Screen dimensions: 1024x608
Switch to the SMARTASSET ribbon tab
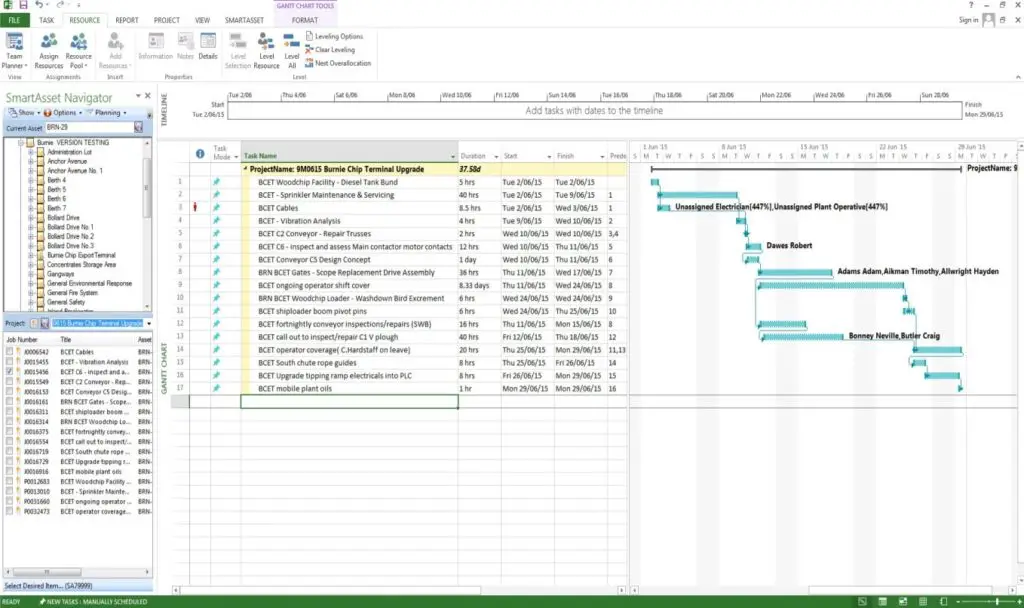(244, 20)
